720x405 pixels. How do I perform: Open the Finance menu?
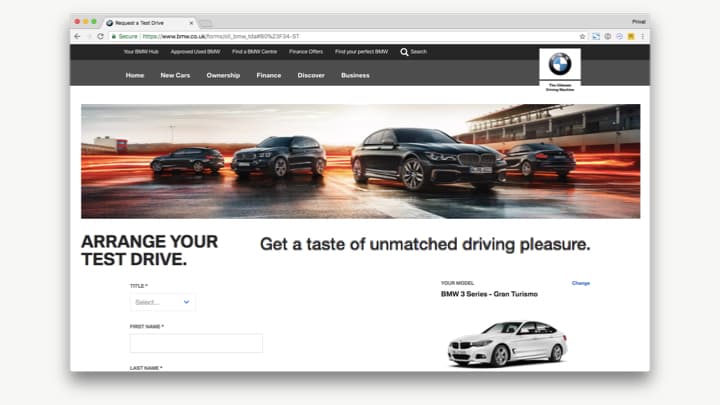coord(269,75)
